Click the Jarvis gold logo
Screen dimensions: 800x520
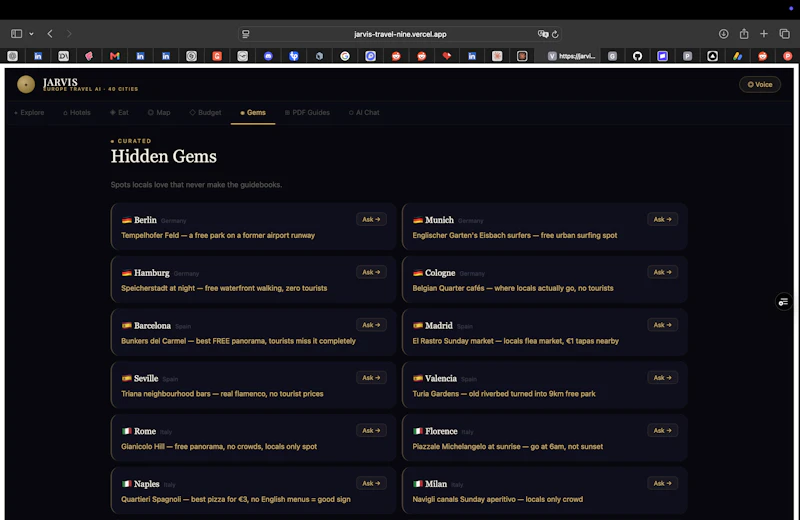pos(26,84)
